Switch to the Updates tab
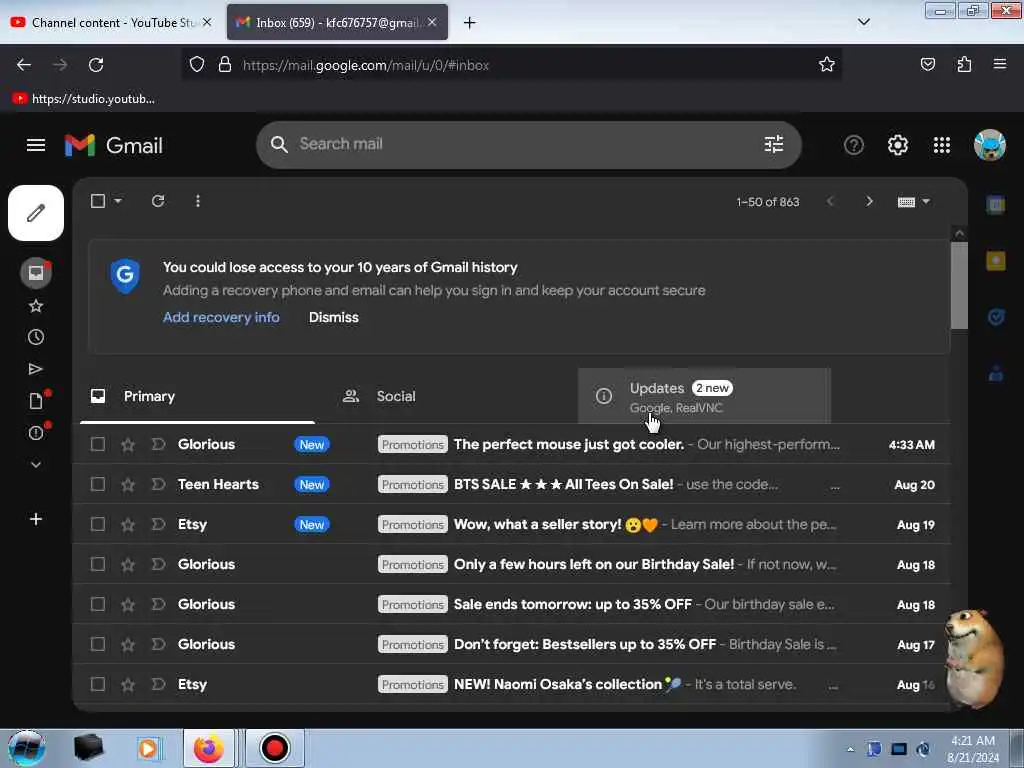Screen dimensions: 1024x768 (x=704, y=396)
